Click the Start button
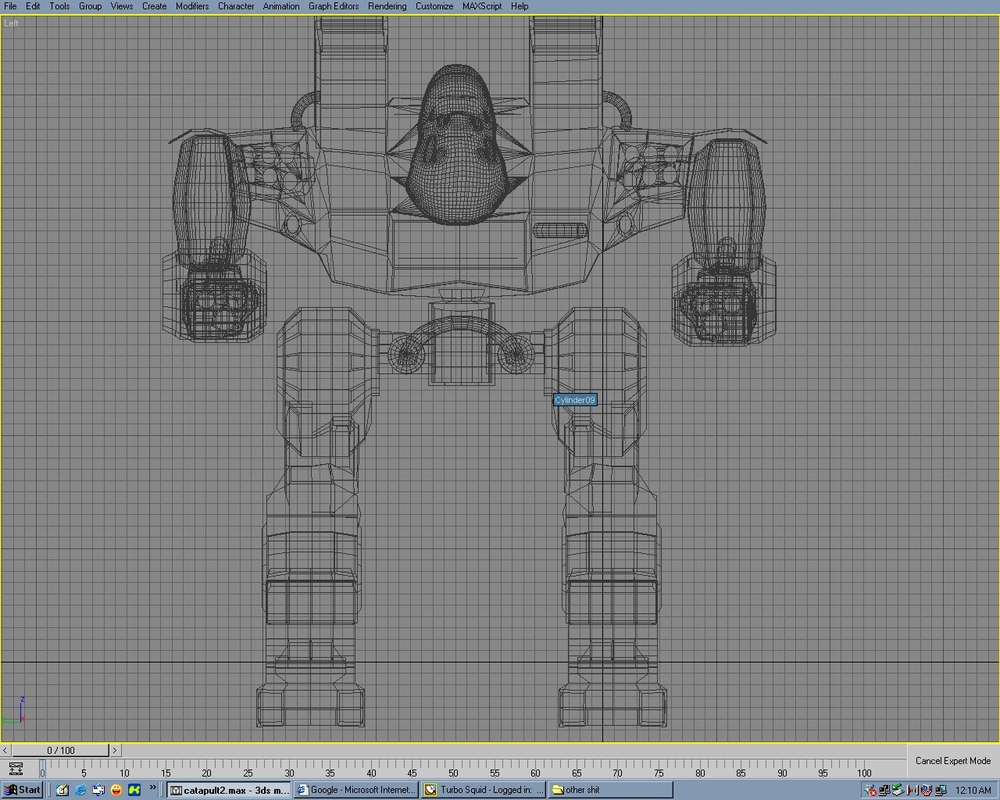The width and height of the screenshot is (1000, 800). click(x=22, y=789)
